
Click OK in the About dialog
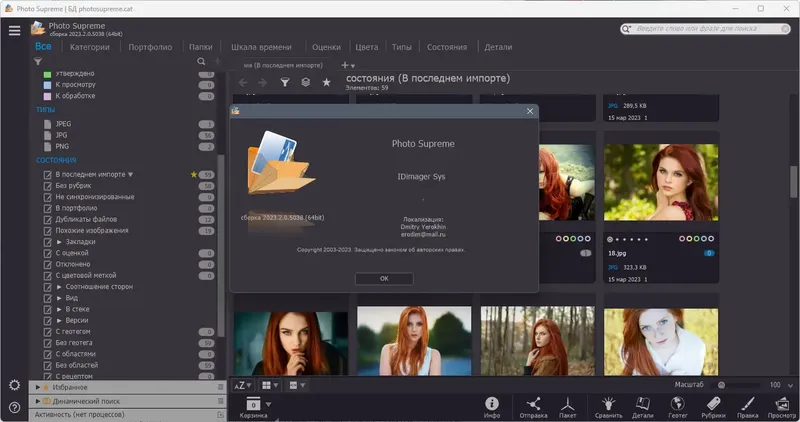(x=384, y=279)
